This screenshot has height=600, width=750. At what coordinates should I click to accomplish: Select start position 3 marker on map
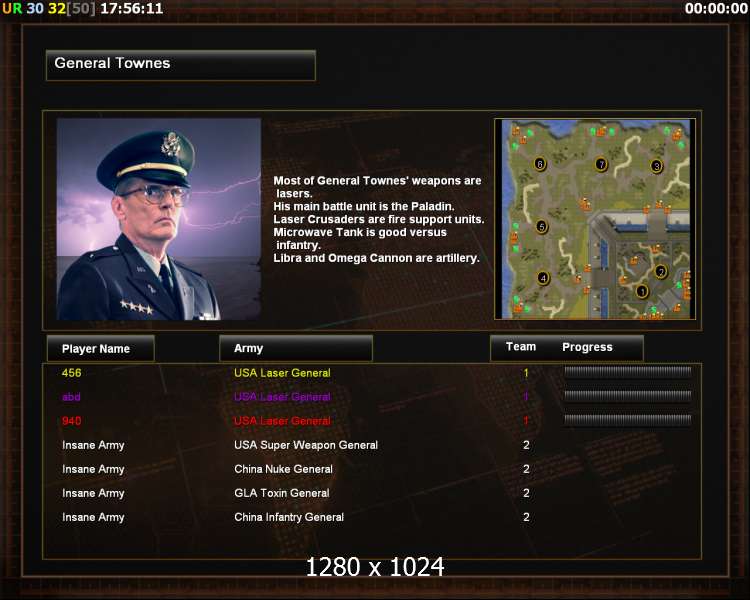pyautogui.click(x=657, y=166)
